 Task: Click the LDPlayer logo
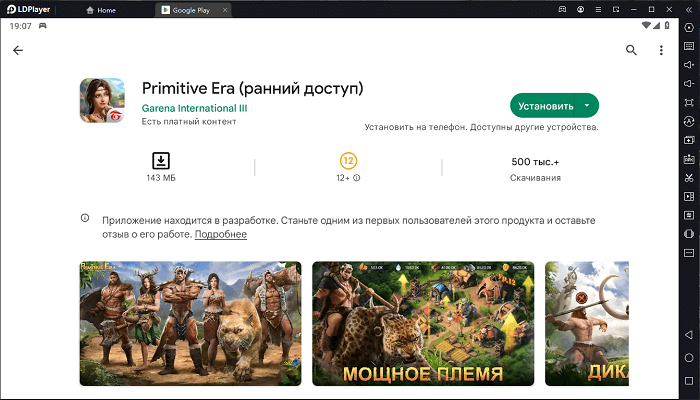point(28,9)
